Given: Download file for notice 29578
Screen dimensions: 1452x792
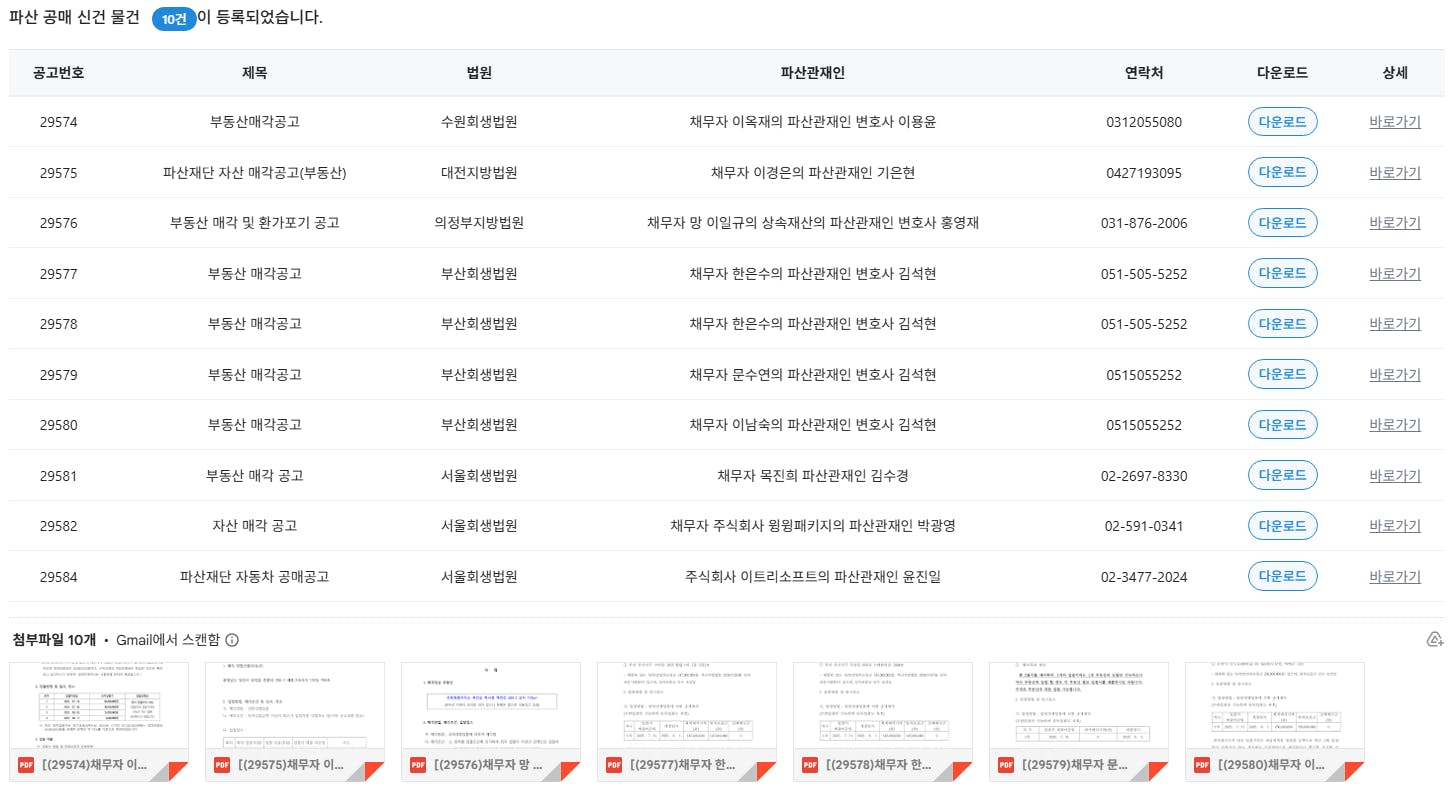Looking at the screenshot, I should click(x=1282, y=323).
